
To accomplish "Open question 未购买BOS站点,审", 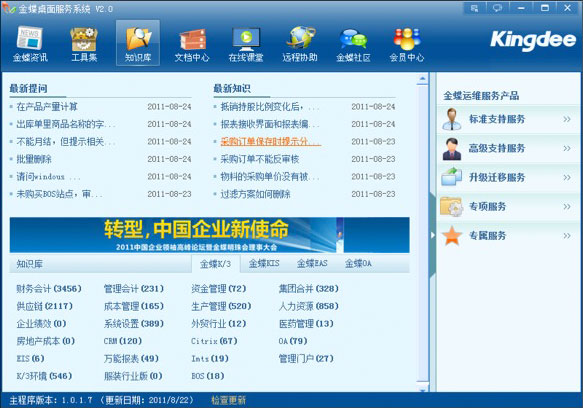I will point(59,194).
